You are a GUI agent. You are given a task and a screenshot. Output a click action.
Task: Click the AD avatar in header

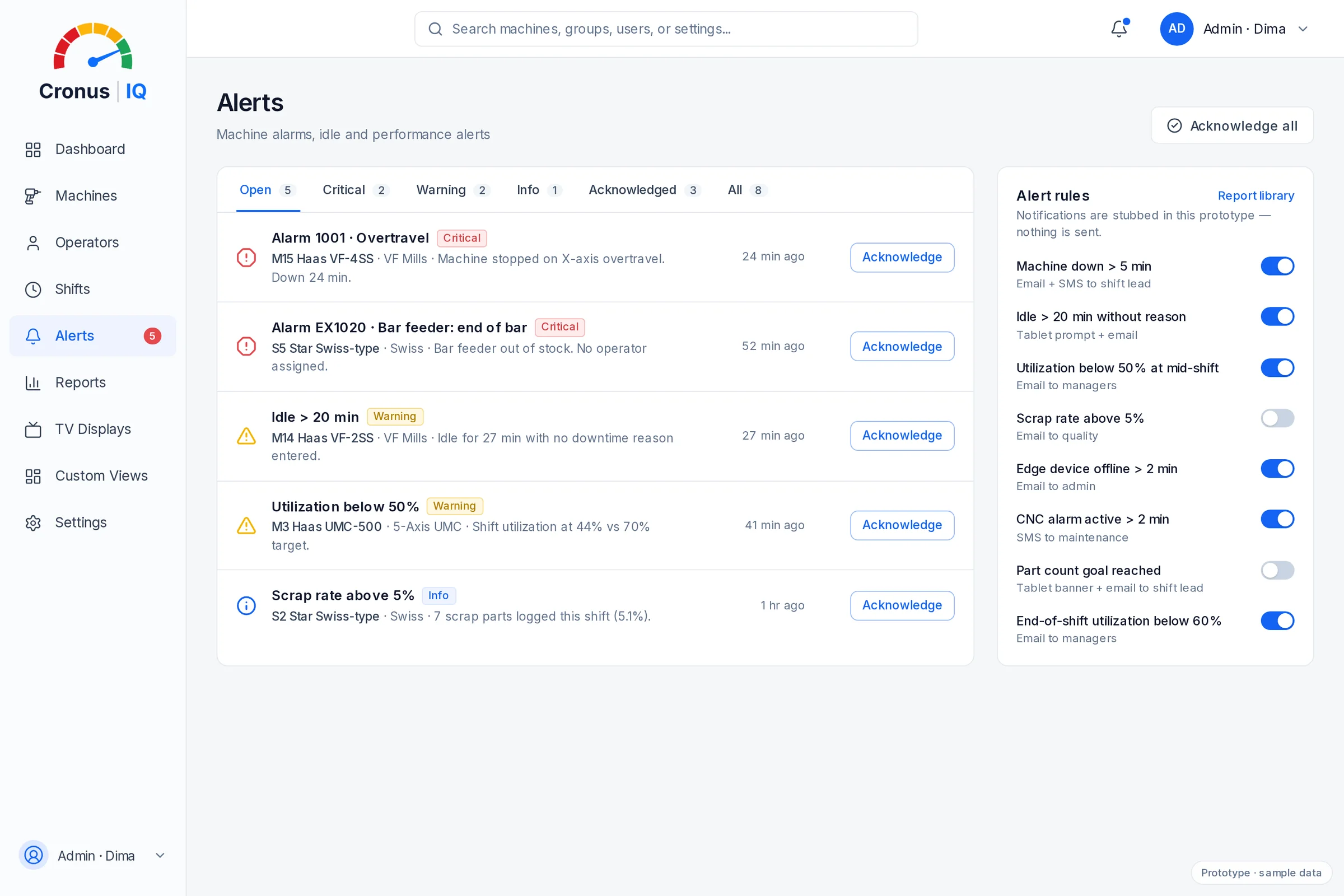point(1176,29)
